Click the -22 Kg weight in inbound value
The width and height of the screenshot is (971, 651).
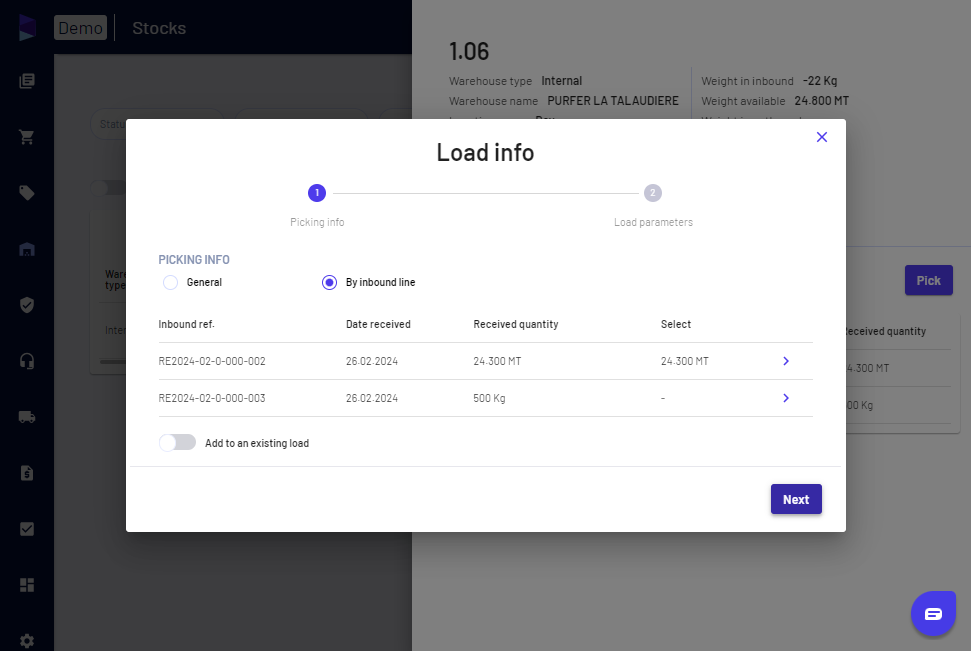click(820, 81)
